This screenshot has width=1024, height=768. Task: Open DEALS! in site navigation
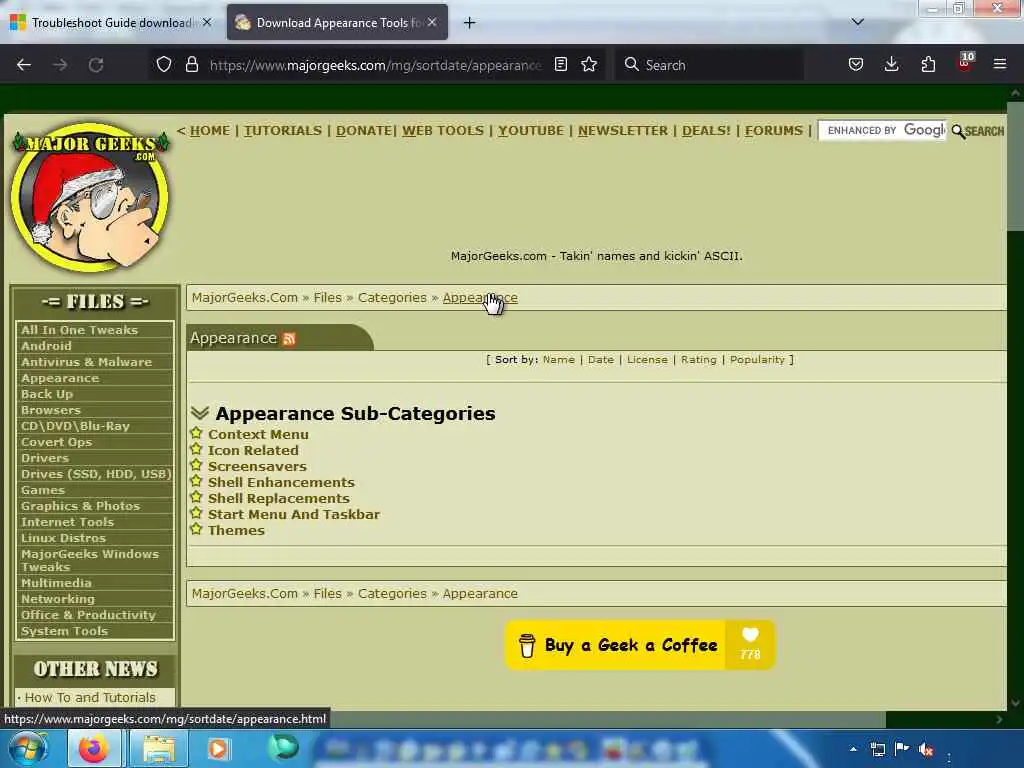tap(706, 131)
